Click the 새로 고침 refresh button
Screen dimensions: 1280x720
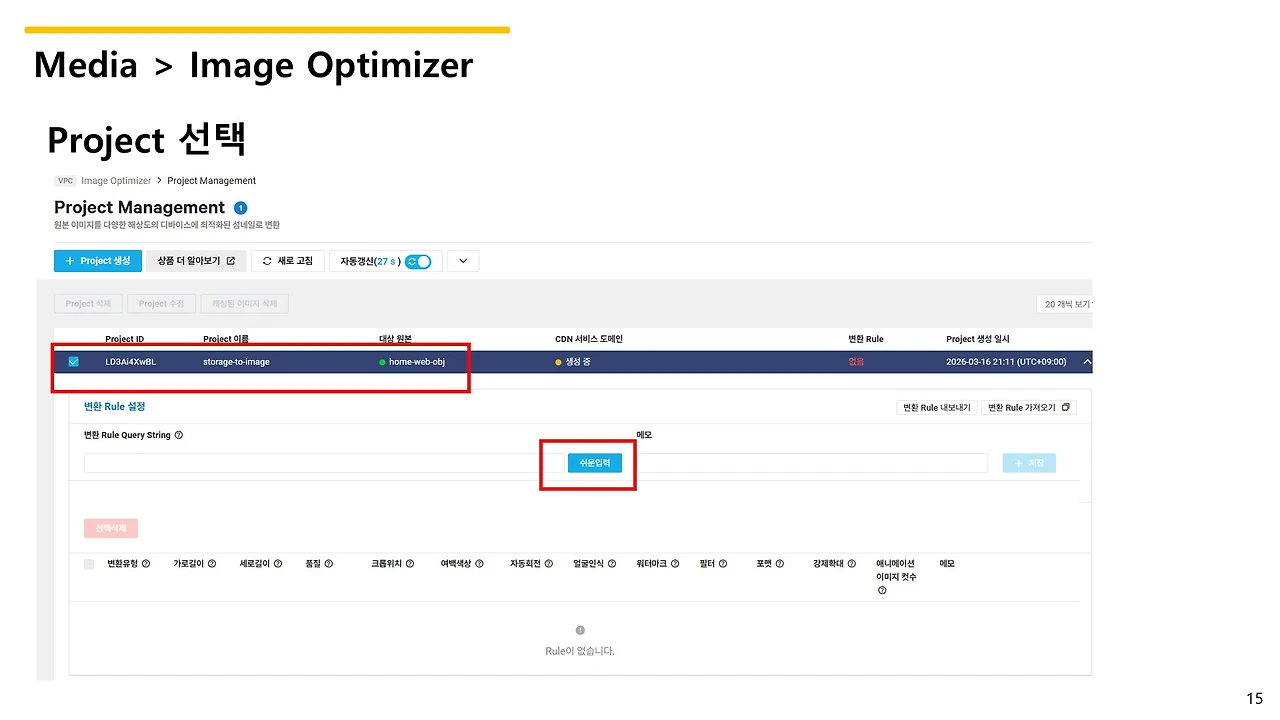[x=287, y=261]
